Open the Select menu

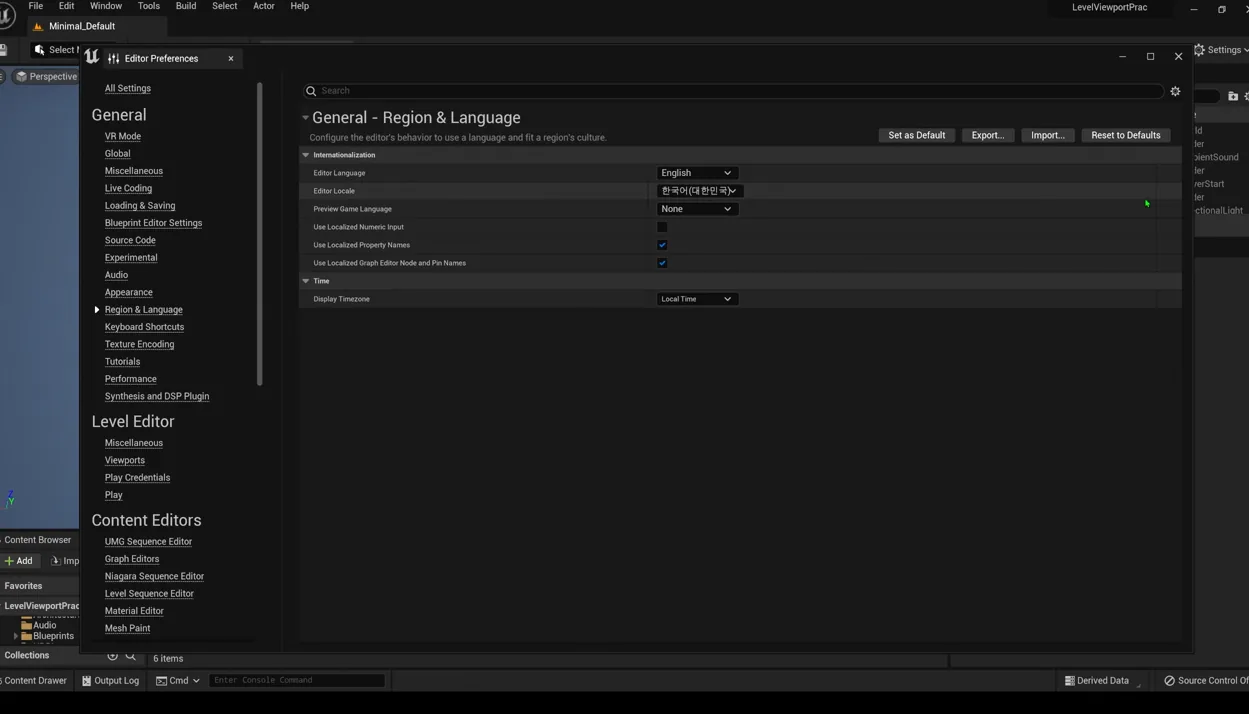[x=224, y=6]
